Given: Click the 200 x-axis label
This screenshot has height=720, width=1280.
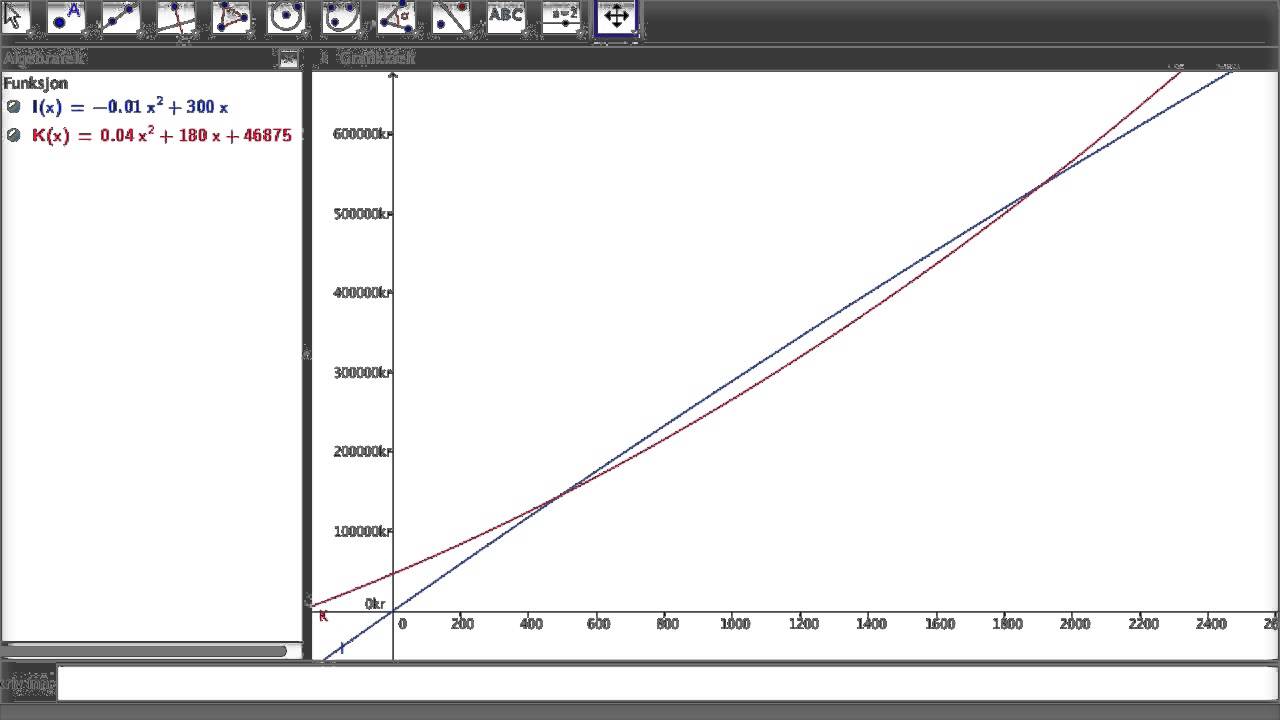Looking at the screenshot, I should [x=462, y=624].
